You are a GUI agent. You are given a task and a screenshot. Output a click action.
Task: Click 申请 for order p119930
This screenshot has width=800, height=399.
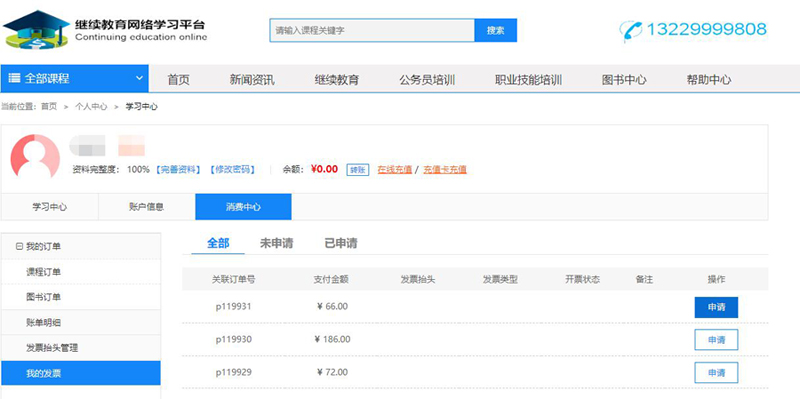(x=716, y=340)
